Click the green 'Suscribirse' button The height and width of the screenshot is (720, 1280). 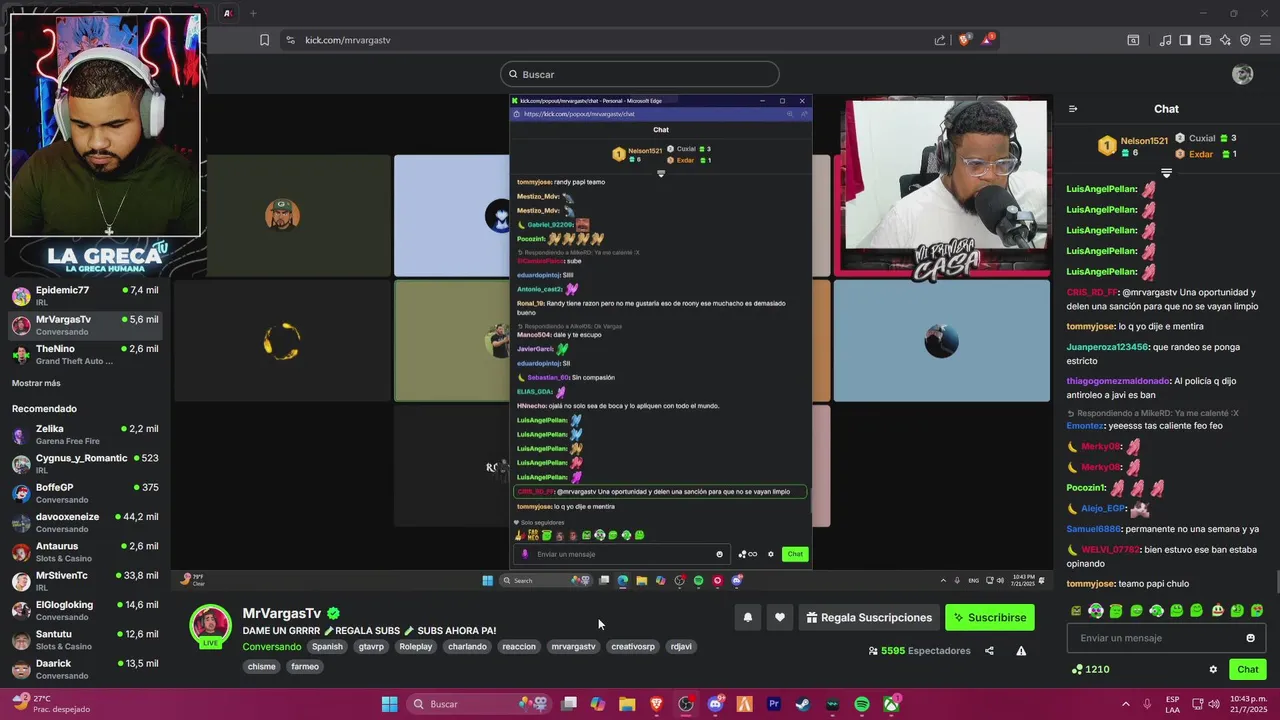pyautogui.click(x=990, y=618)
